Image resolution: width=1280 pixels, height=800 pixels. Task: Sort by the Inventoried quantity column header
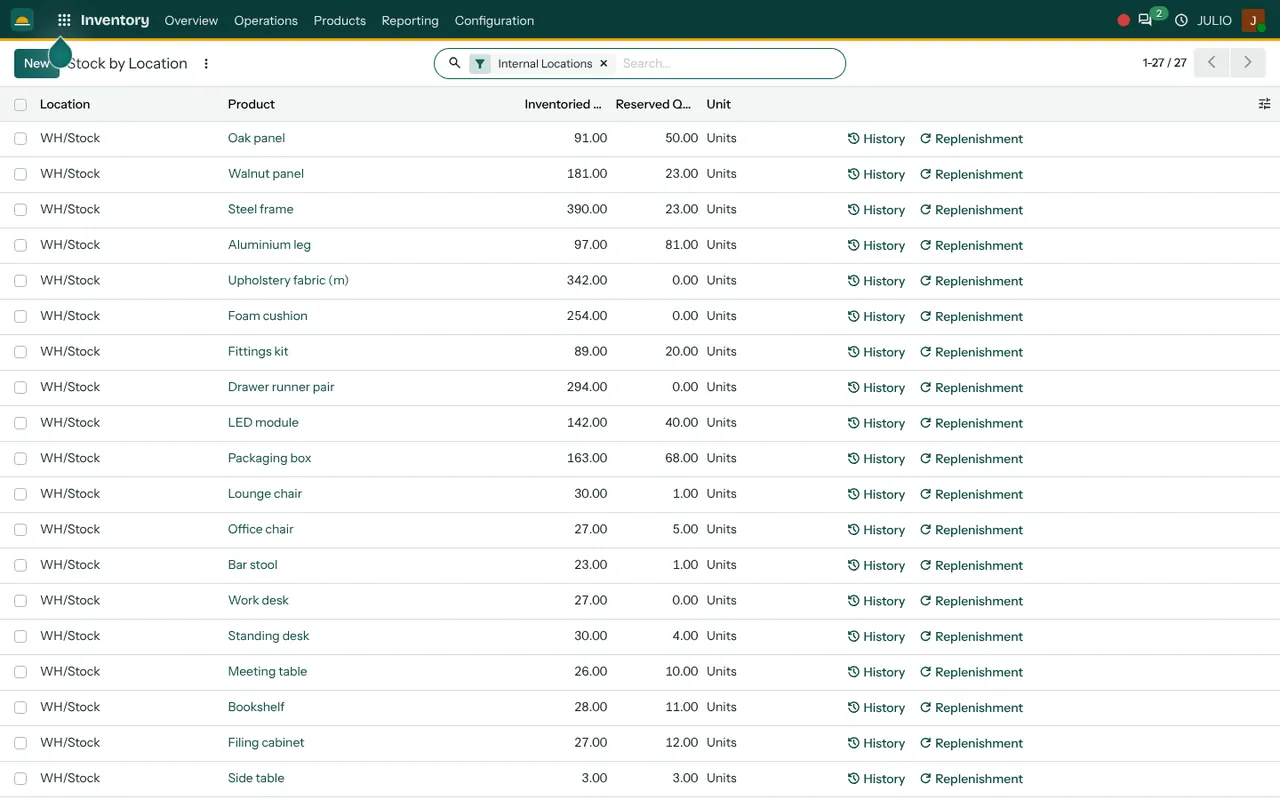click(x=563, y=104)
